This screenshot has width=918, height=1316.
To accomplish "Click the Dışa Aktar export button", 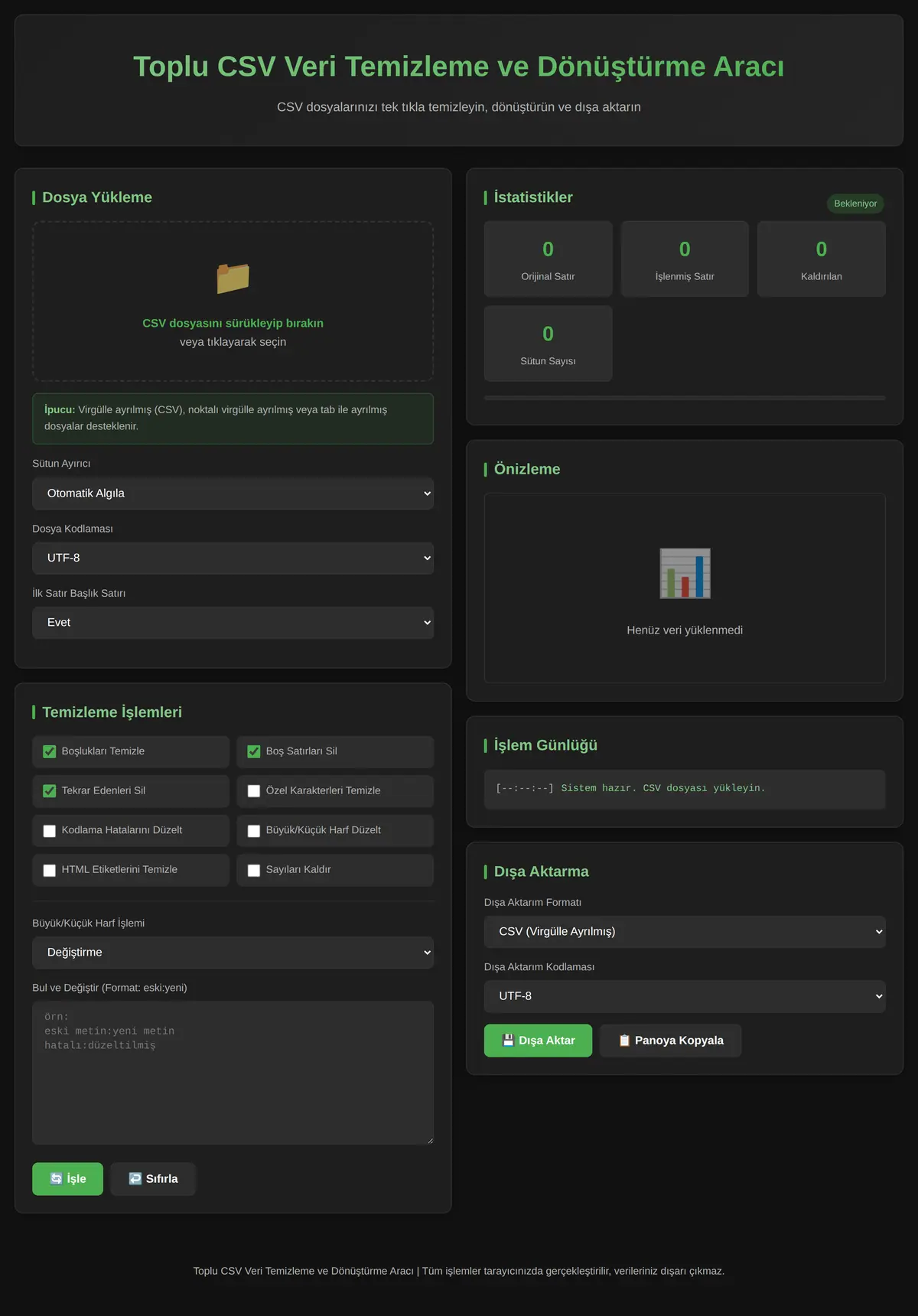I will pos(538,1041).
